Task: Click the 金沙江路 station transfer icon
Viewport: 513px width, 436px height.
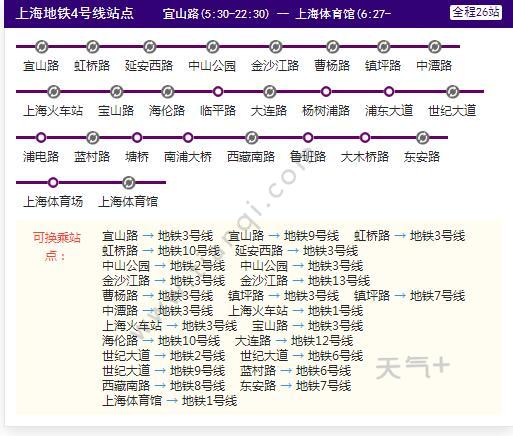Action: point(275,47)
